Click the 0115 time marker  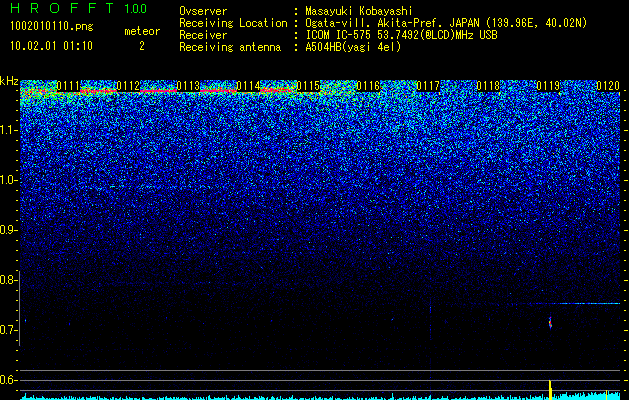[308, 86]
